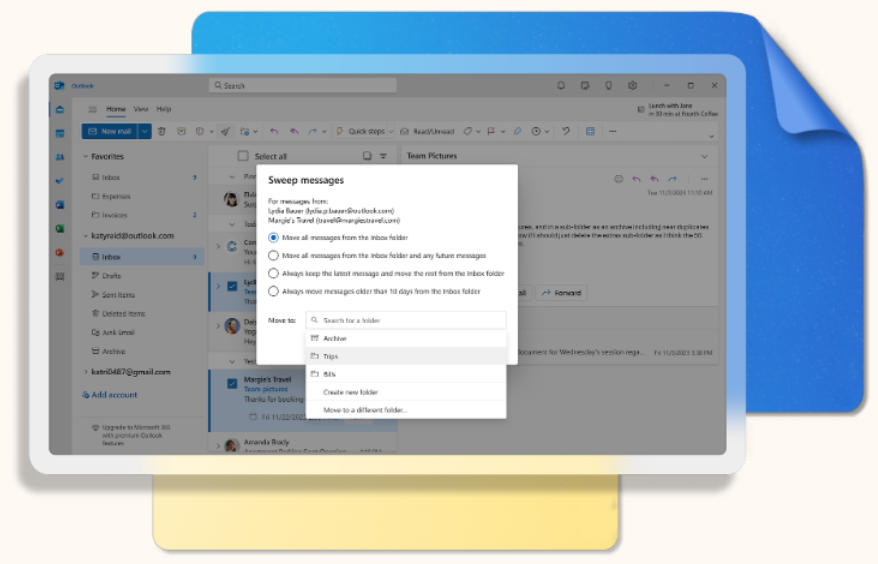Click the Settings gear icon
Image resolution: width=878 pixels, height=564 pixels.
click(633, 86)
